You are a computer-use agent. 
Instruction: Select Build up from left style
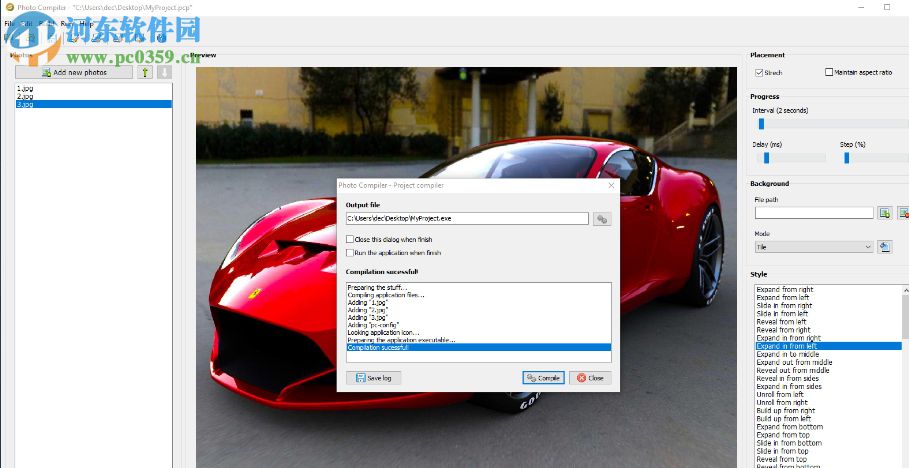784,419
